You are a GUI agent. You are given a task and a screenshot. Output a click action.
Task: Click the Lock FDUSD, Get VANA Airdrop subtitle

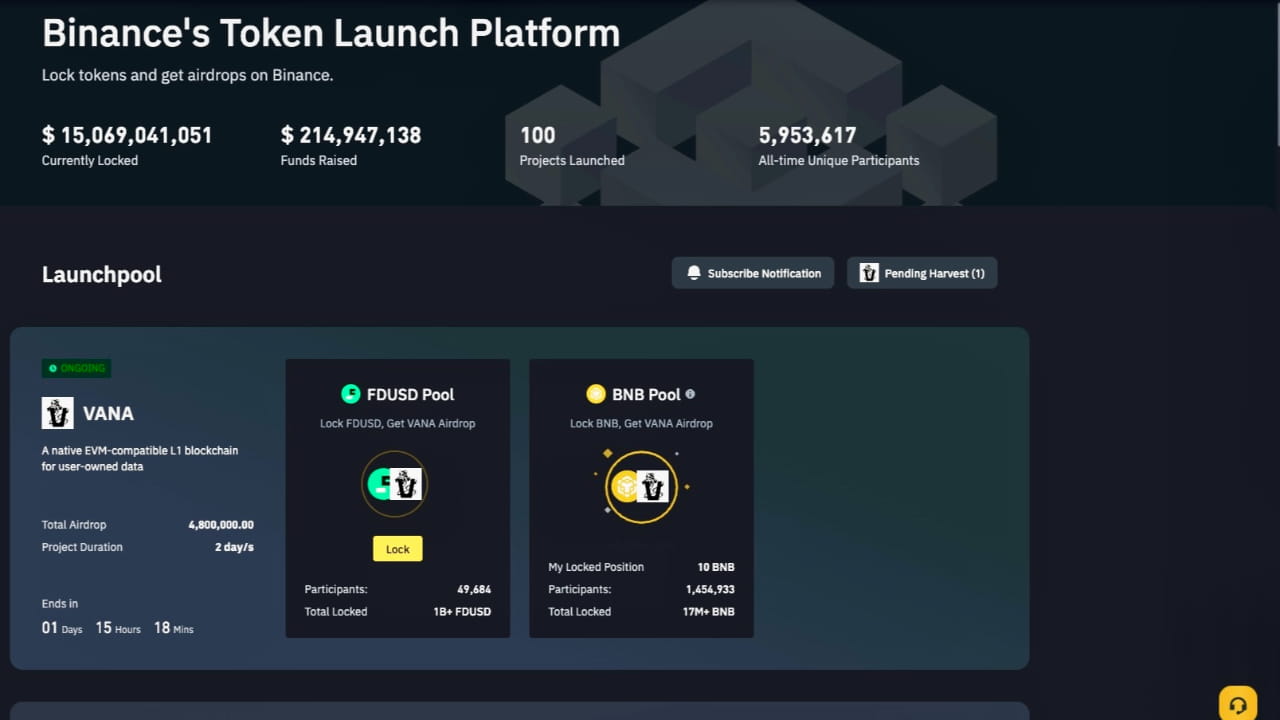tap(398, 423)
